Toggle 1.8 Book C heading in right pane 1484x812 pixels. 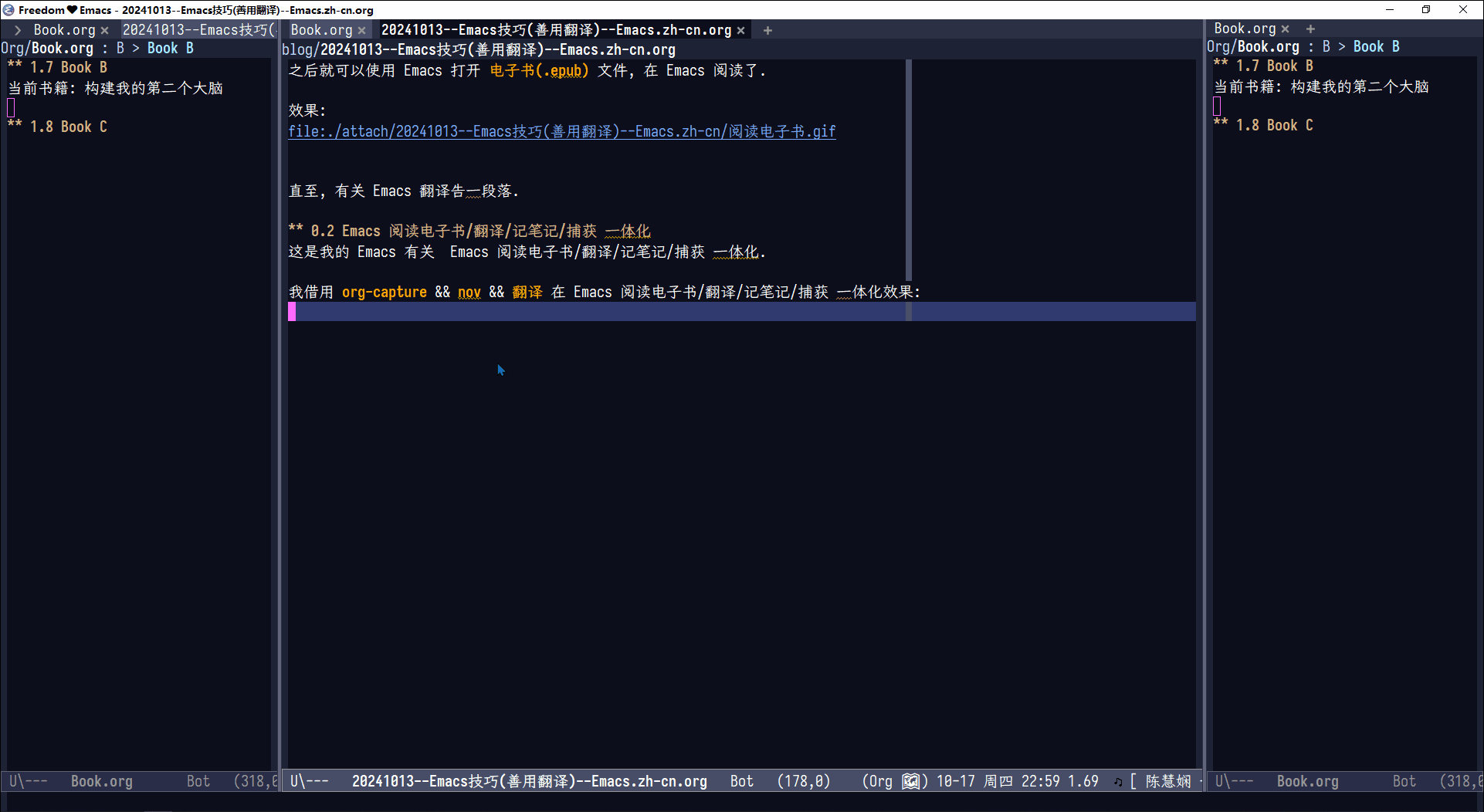coord(1264,126)
